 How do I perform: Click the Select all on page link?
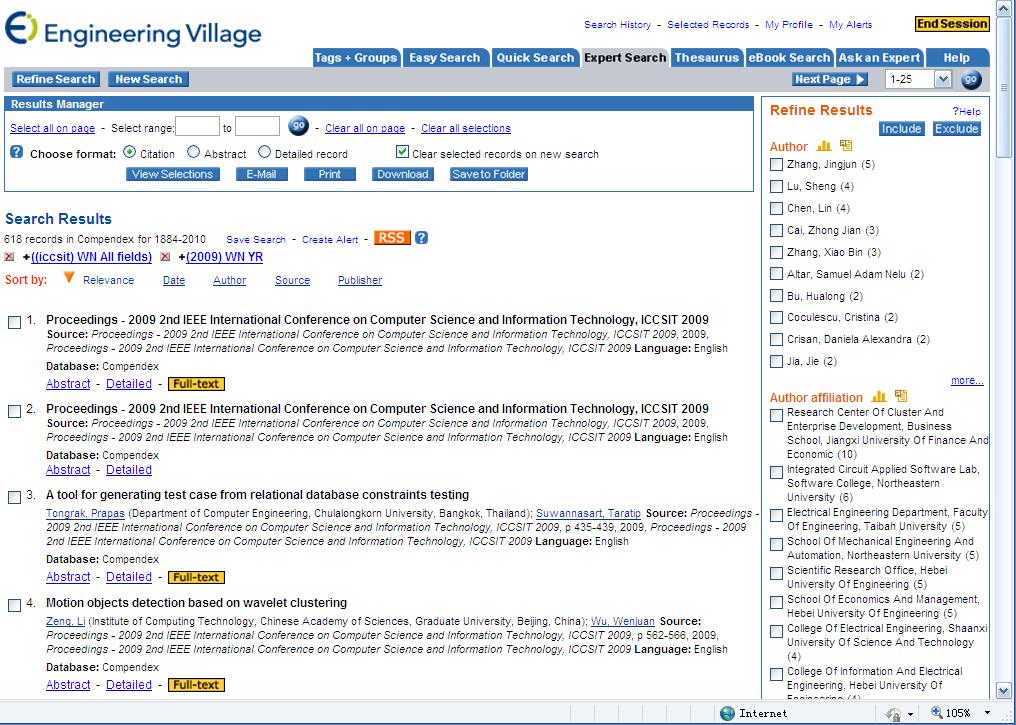click(x=52, y=128)
